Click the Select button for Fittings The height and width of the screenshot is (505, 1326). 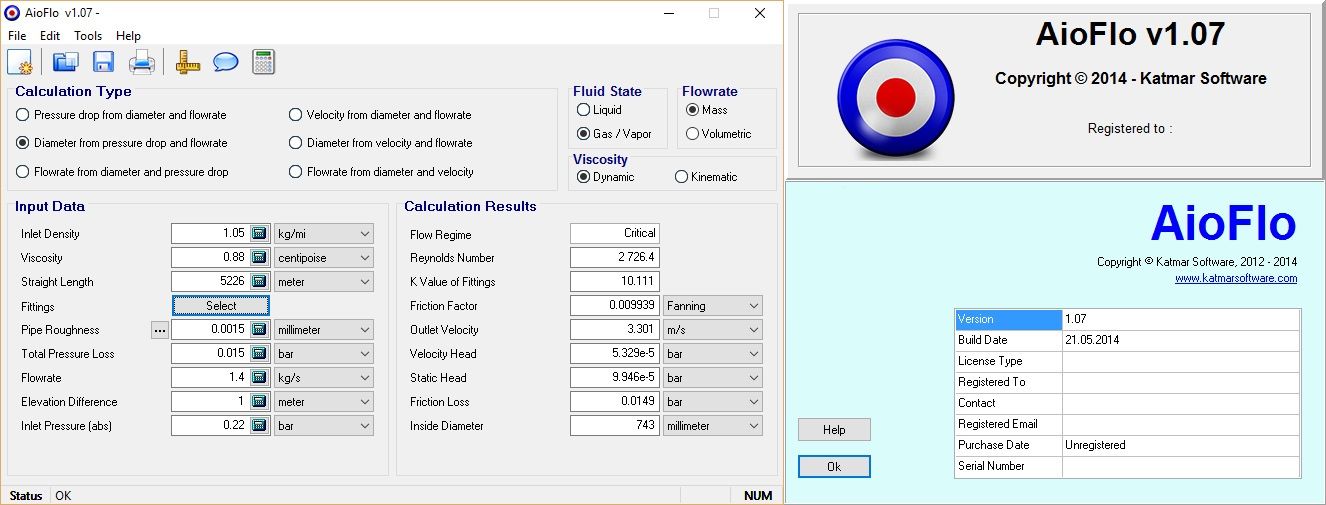click(221, 306)
